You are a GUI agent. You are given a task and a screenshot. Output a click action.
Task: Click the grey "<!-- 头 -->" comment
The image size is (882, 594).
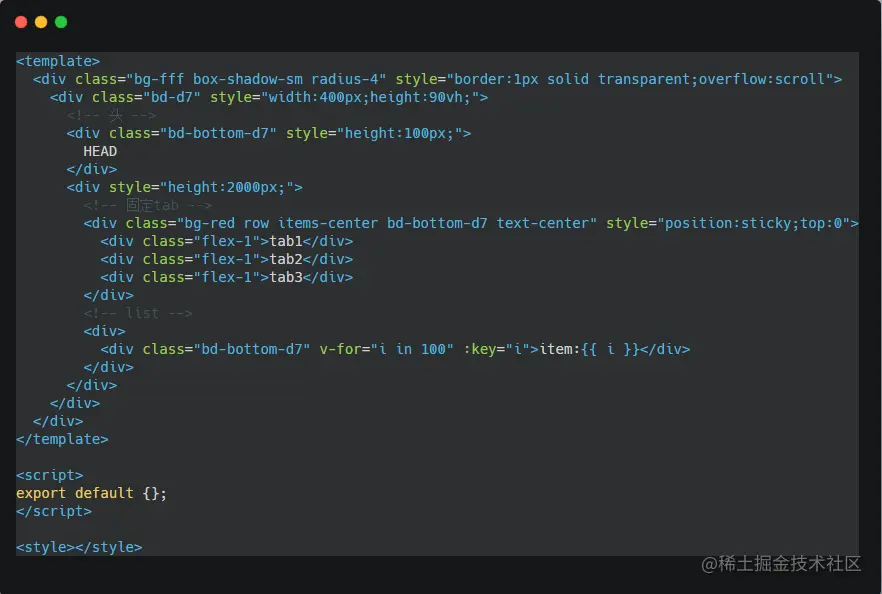111,115
